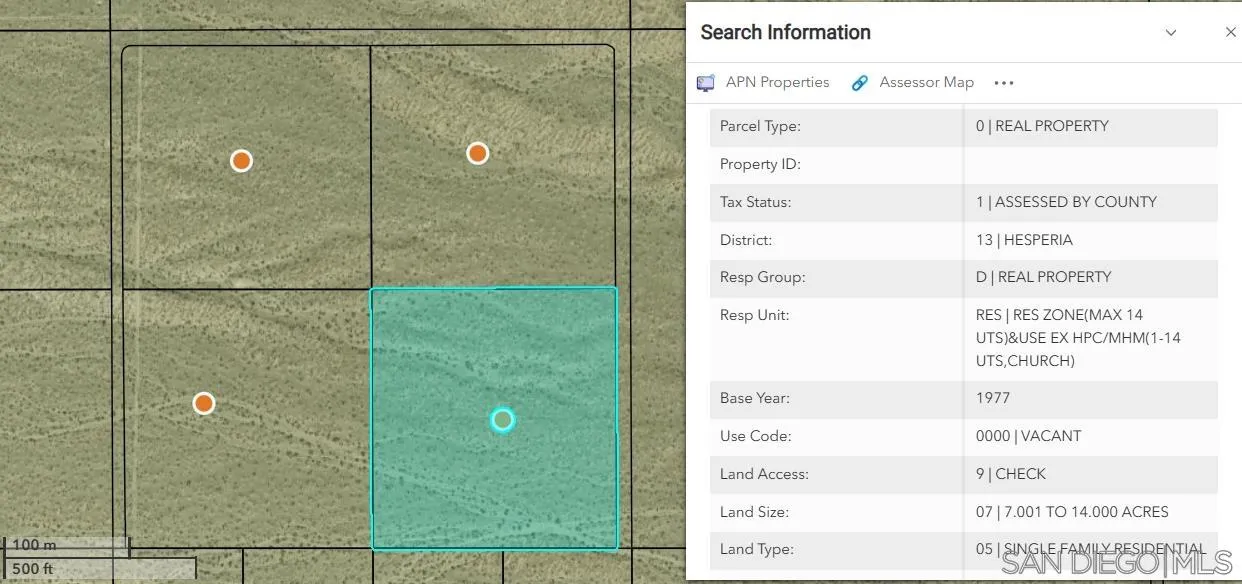Click the Use Code value 0000 | VACANT
Viewport: 1242px width, 584px height.
click(1028, 436)
